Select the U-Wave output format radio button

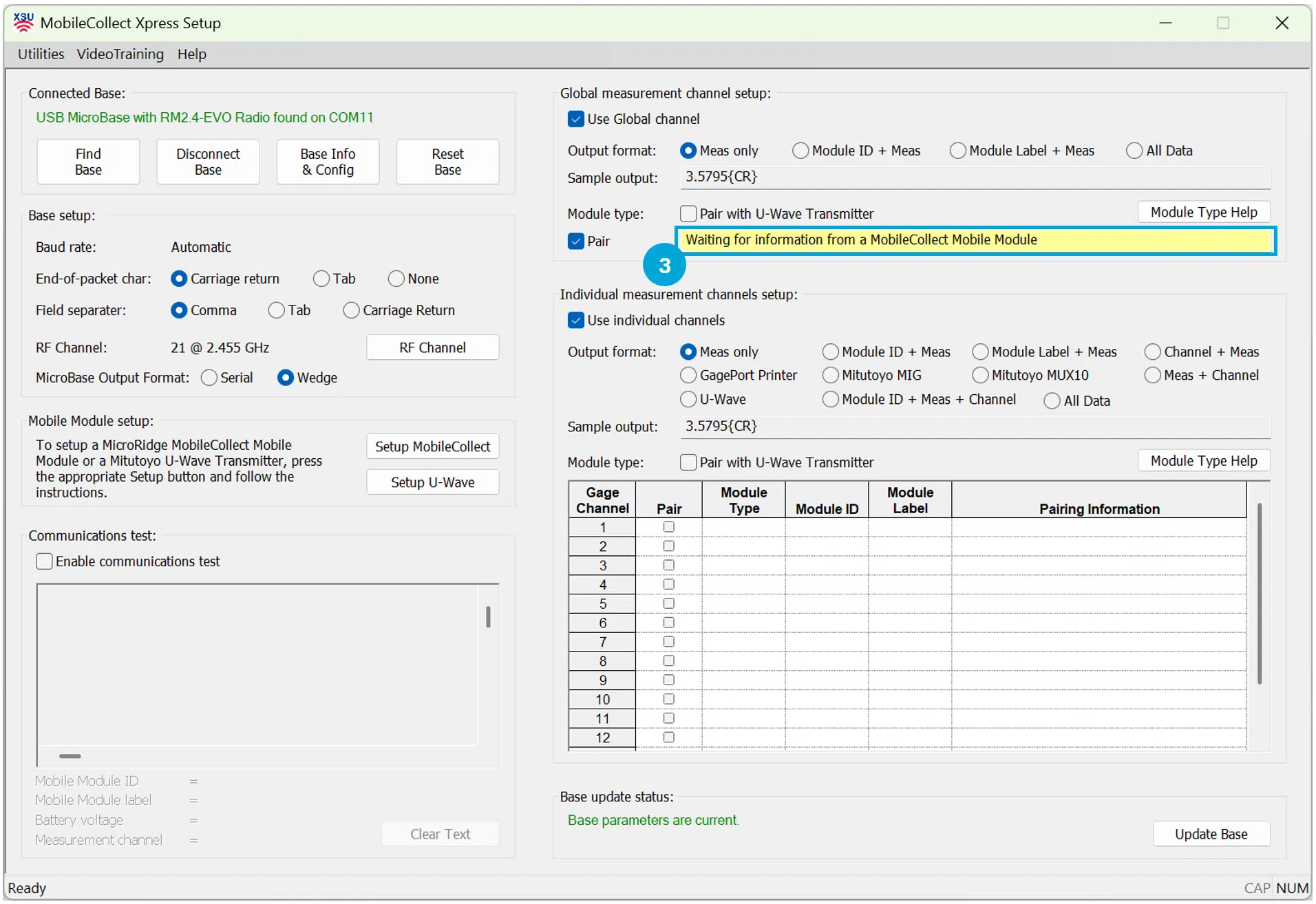[x=688, y=400]
